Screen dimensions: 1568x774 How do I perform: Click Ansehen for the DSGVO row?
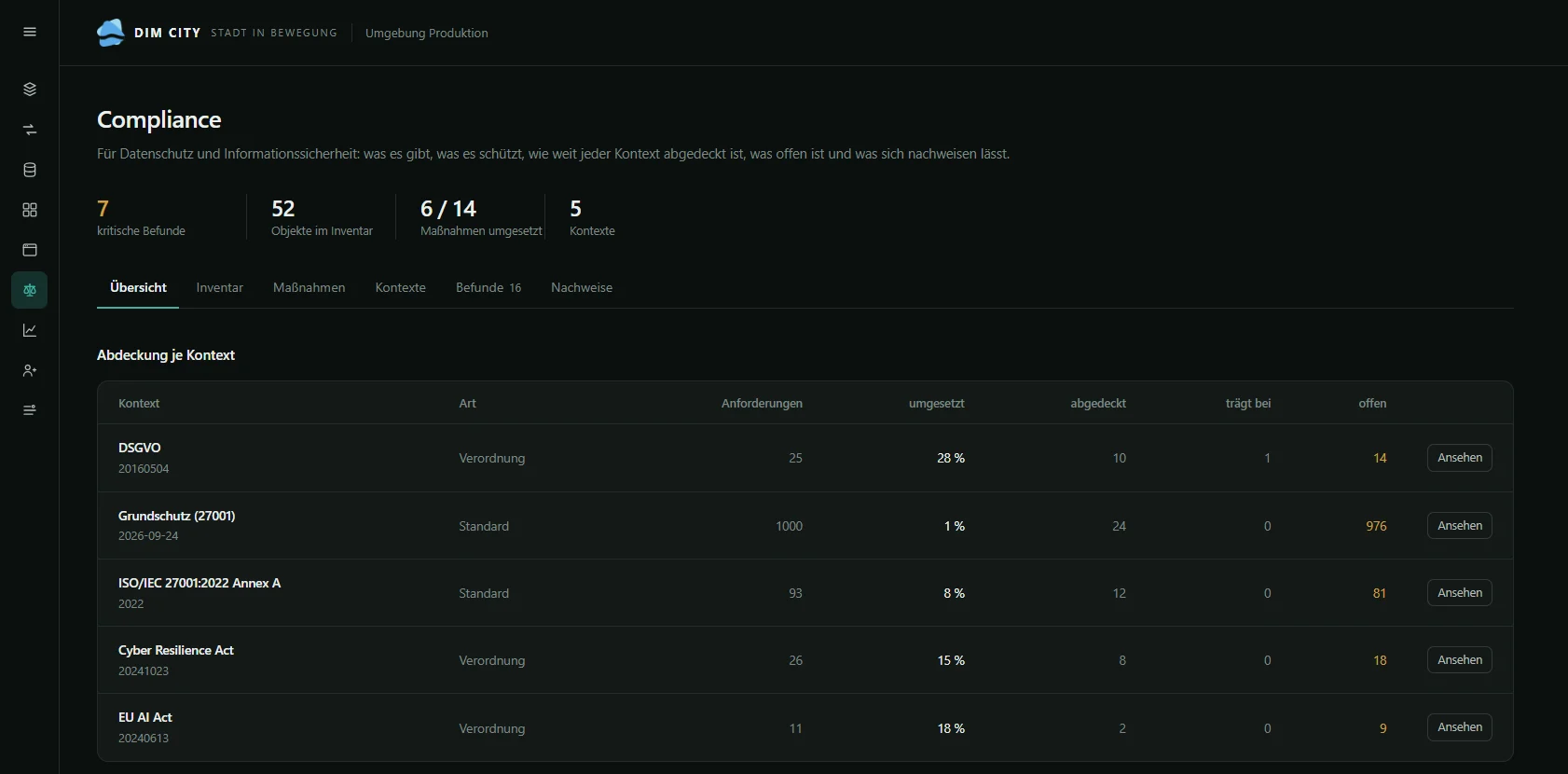coord(1460,458)
